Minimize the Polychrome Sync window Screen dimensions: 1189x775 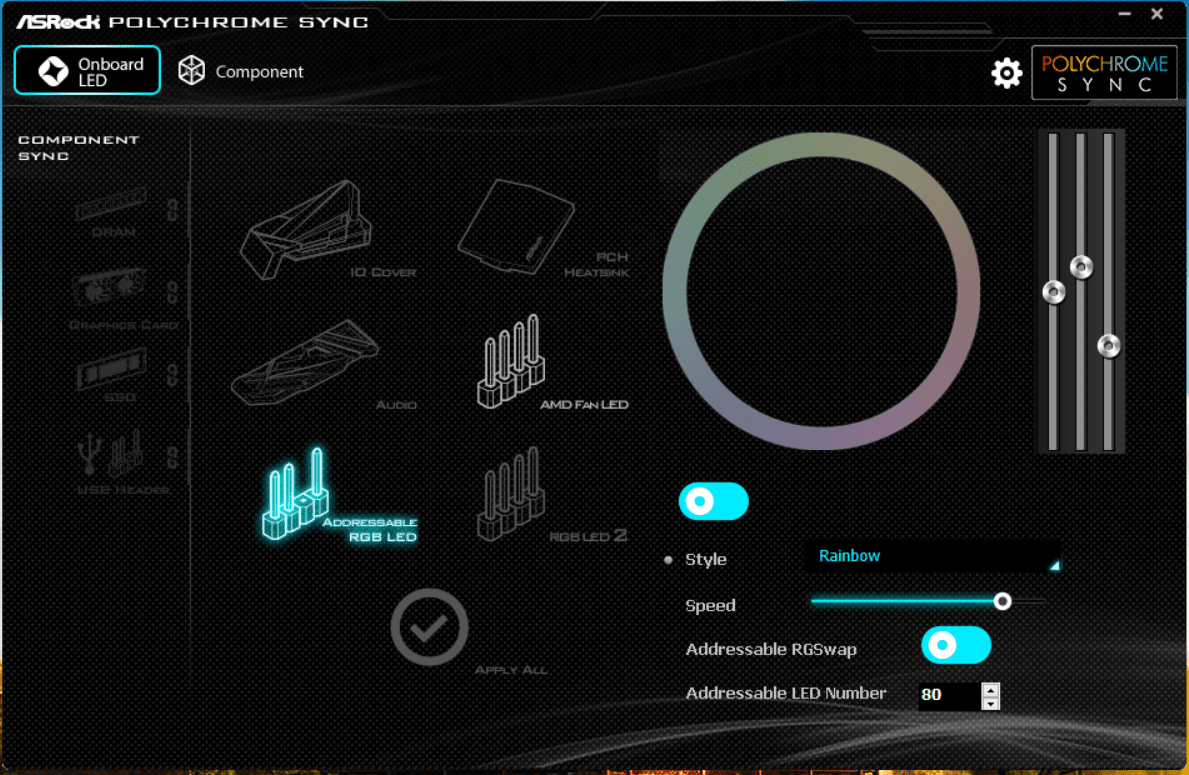pyautogui.click(x=1125, y=14)
